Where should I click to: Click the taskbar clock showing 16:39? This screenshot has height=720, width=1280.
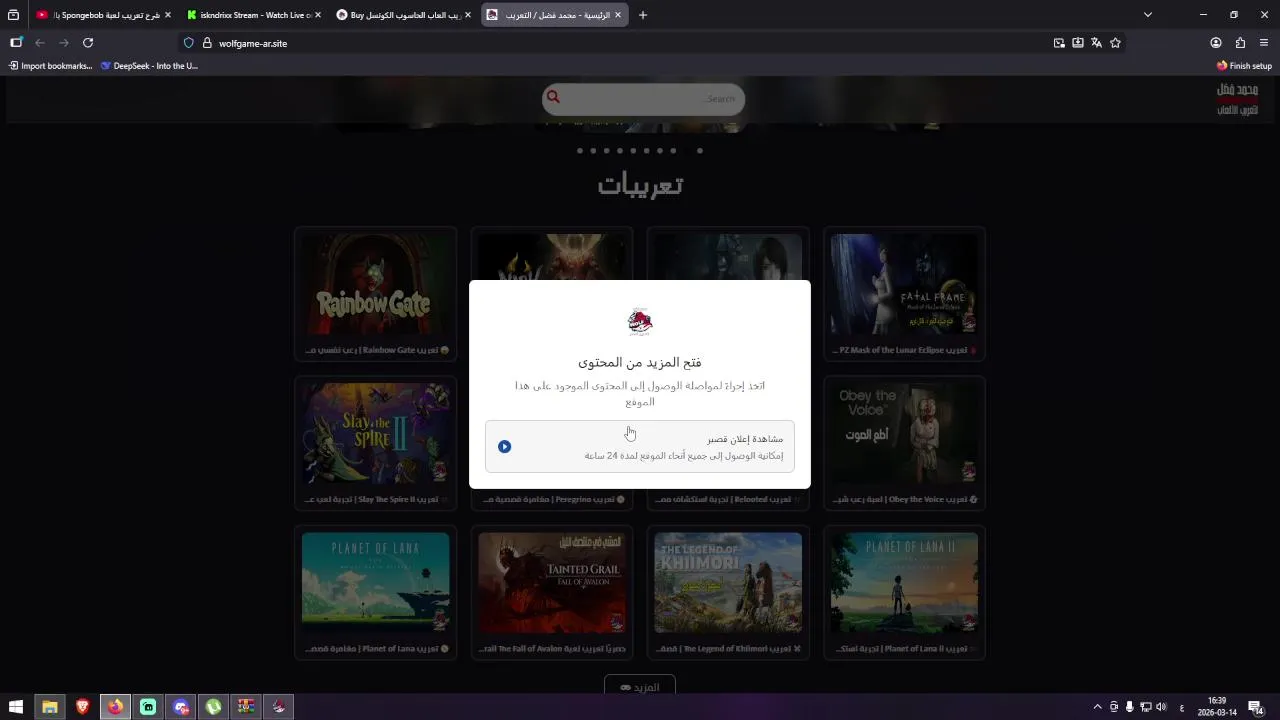(1217, 707)
